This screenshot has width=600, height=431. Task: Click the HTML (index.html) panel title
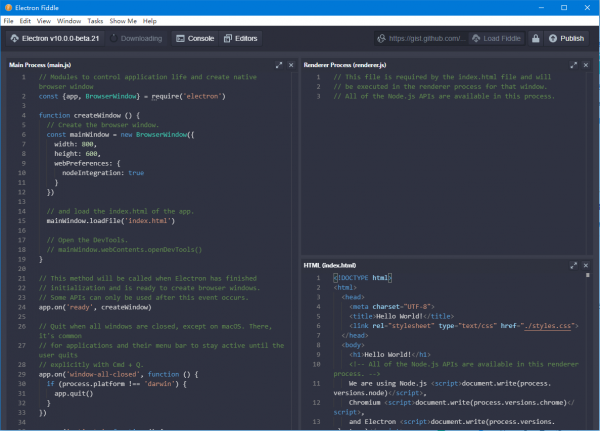click(329, 265)
